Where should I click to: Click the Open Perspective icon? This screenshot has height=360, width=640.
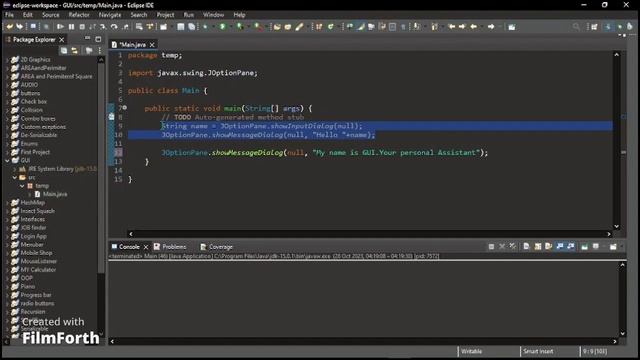coord(594,27)
